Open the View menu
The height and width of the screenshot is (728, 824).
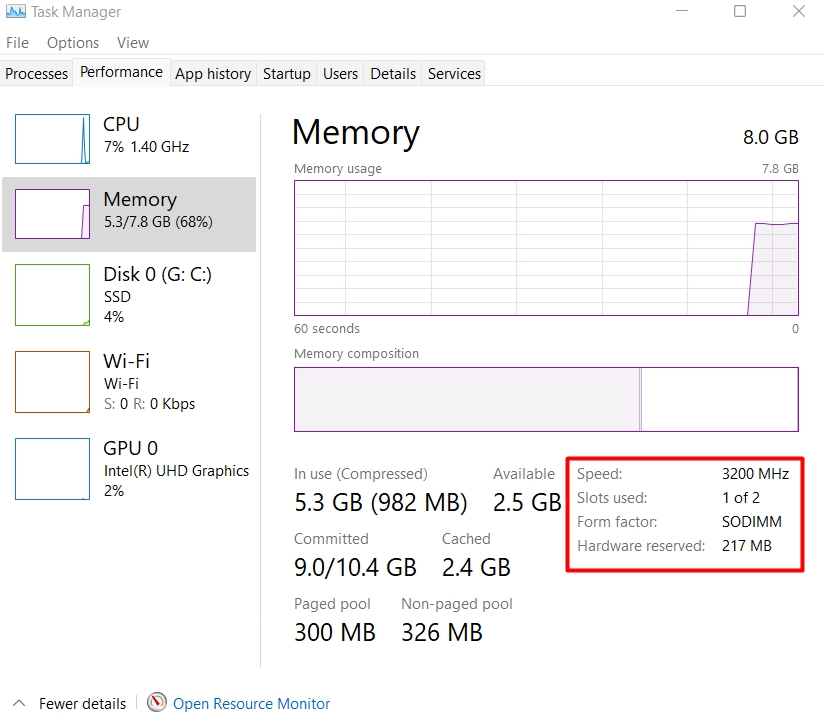coord(132,43)
